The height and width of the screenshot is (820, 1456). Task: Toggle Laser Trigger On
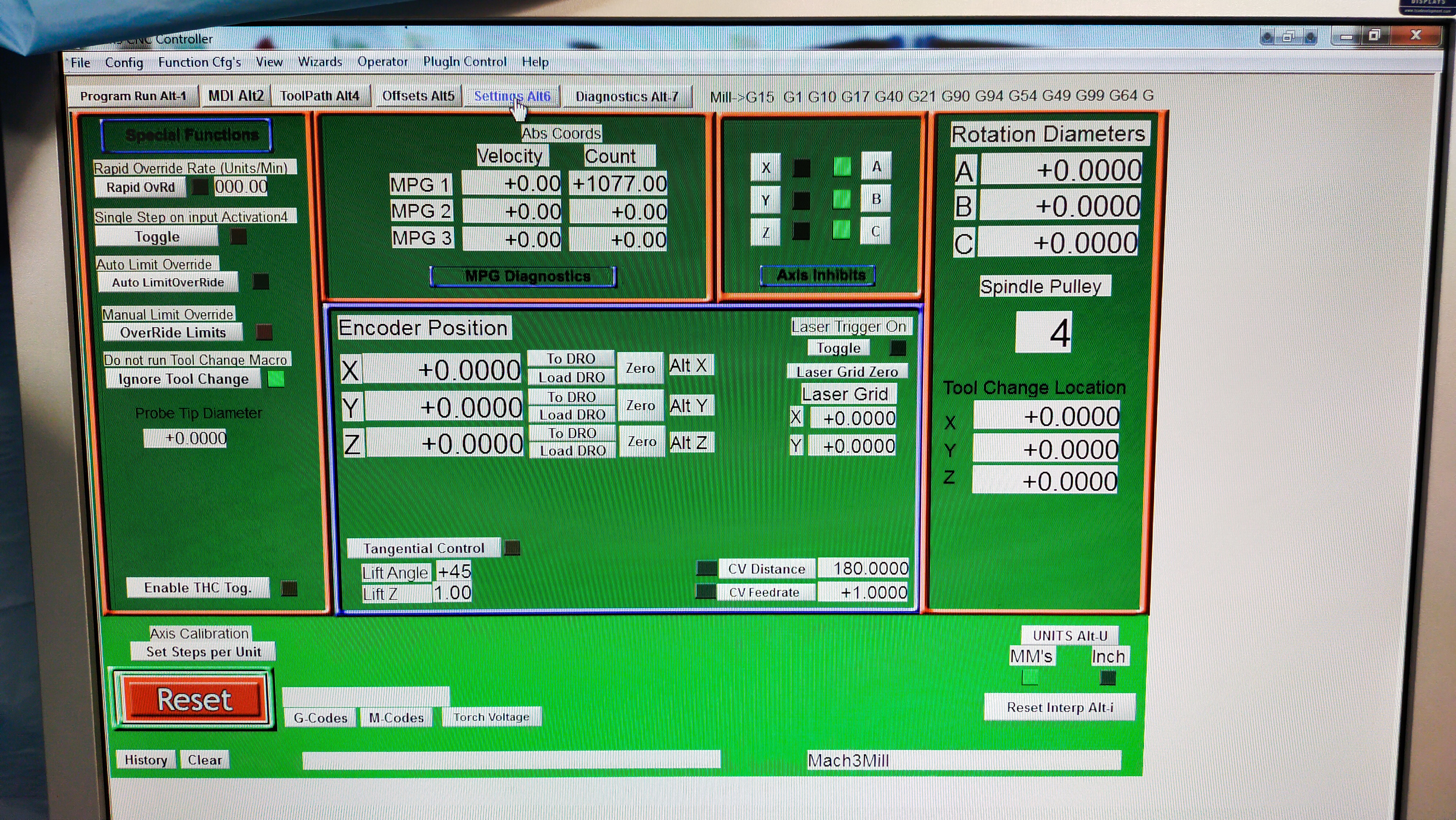click(x=838, y=348)
